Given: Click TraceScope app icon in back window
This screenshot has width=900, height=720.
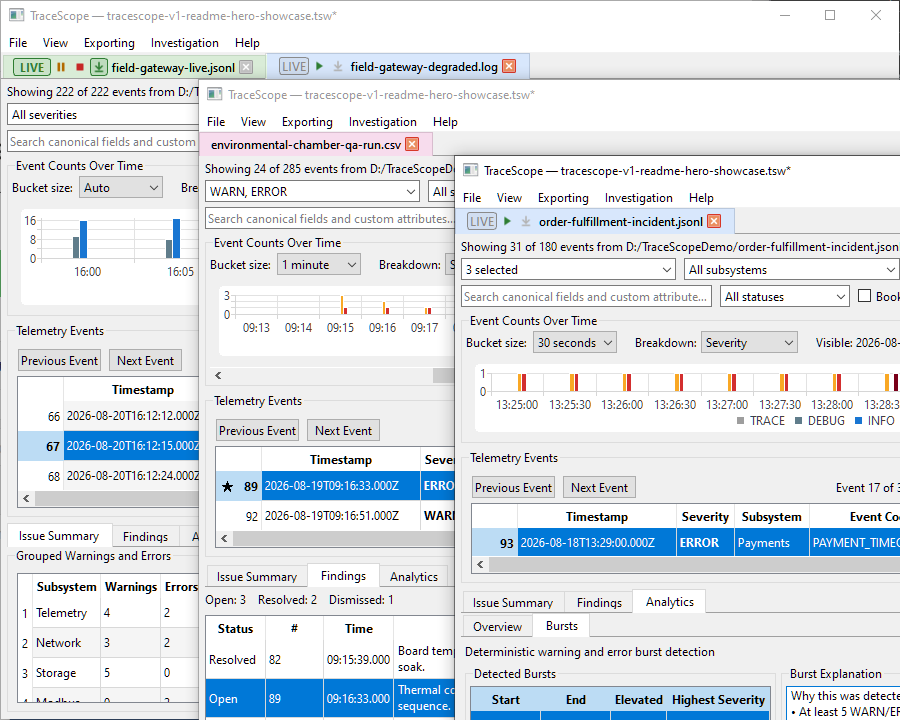Looking at the screenshot, I should coord(17,16).
